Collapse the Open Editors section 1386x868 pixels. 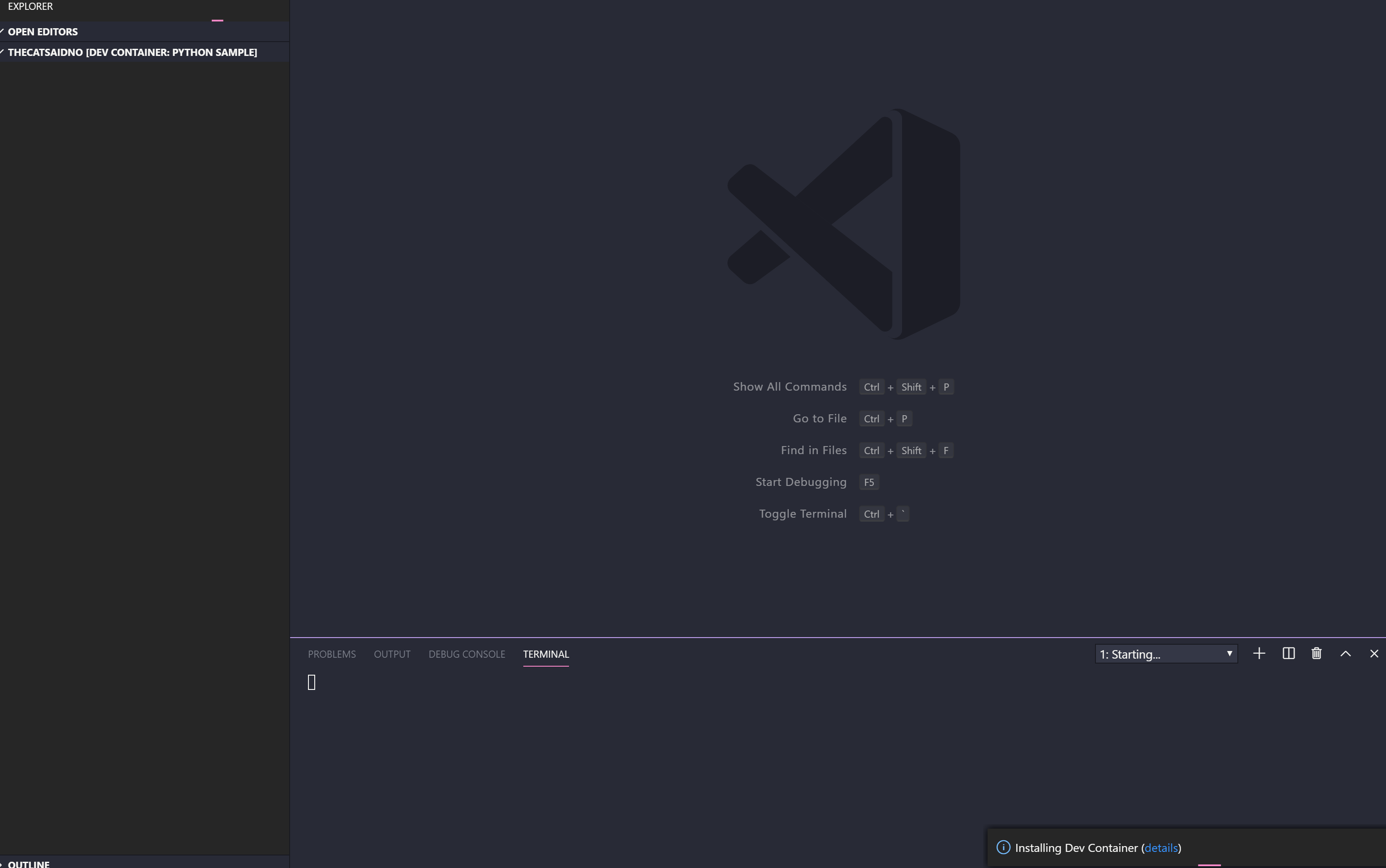(x=43, y=32)
